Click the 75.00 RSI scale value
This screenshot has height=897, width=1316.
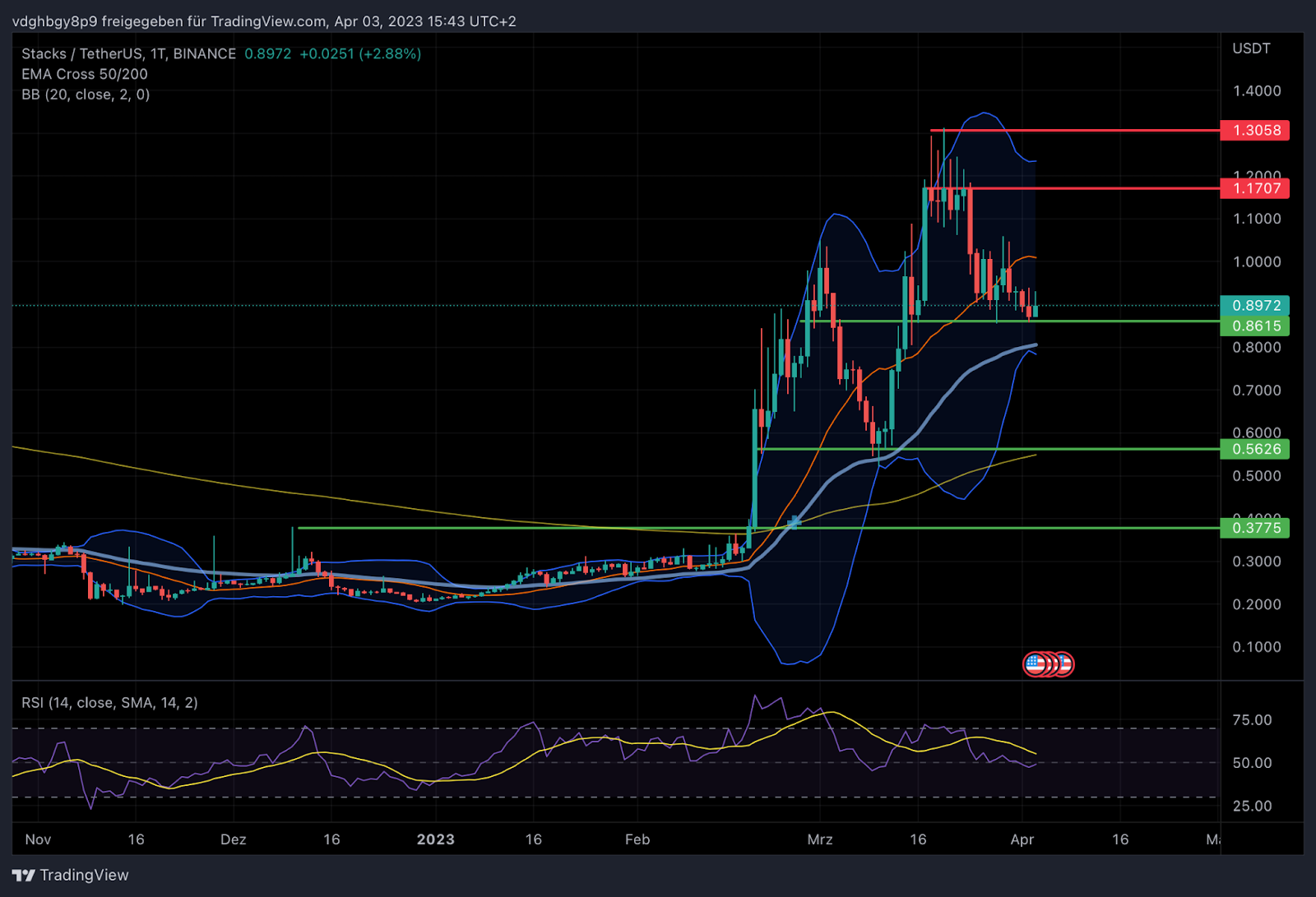pos(1253,720)
